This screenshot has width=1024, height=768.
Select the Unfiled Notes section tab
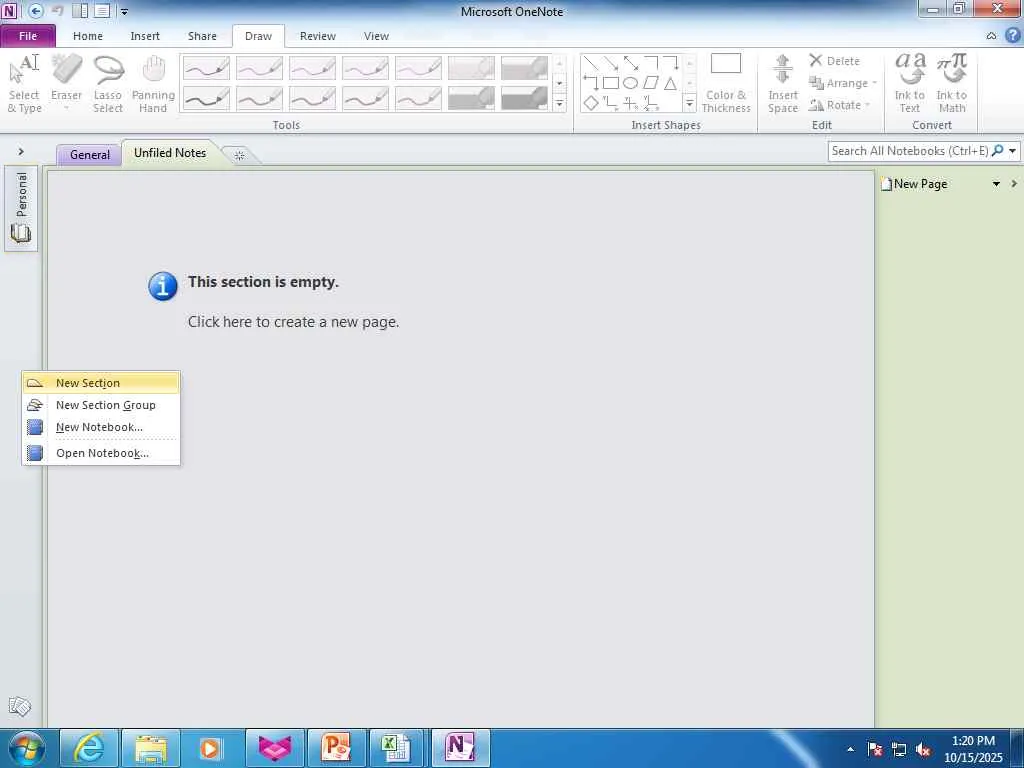(170, 153)
